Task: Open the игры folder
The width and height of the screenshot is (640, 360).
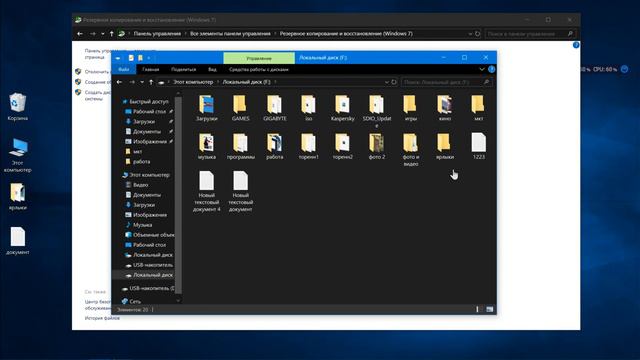Action: [411, 108]
